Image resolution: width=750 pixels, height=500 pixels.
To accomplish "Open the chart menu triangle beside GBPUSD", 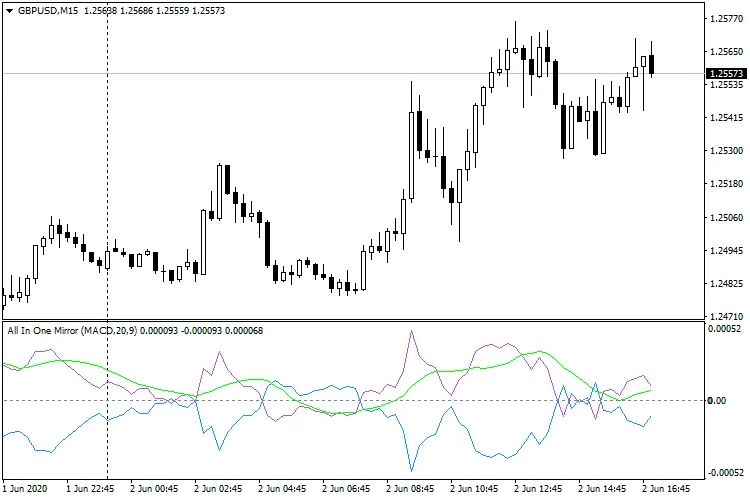I will pyautogui.click(x=10, y=11).
